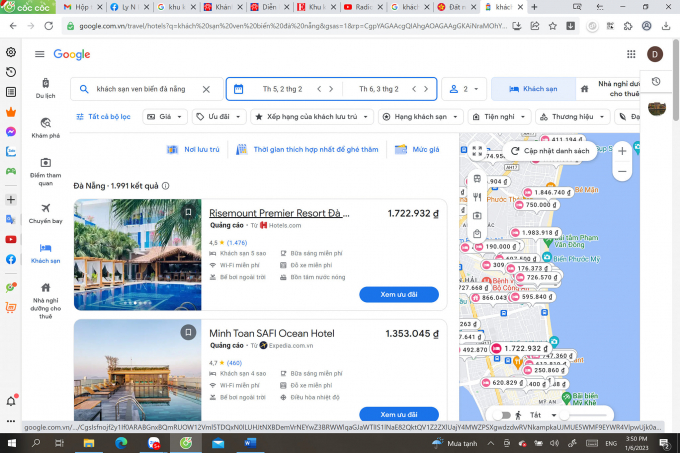Open Tất cả bộ lọc all filters
Viewport: 680px width, 453px height.
[103, 117]
